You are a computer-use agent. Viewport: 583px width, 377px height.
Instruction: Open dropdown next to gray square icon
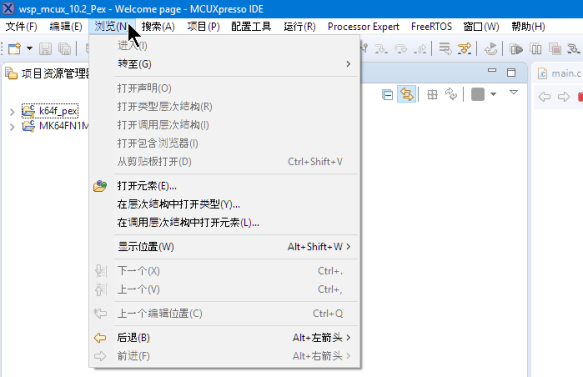click(493, 94)
